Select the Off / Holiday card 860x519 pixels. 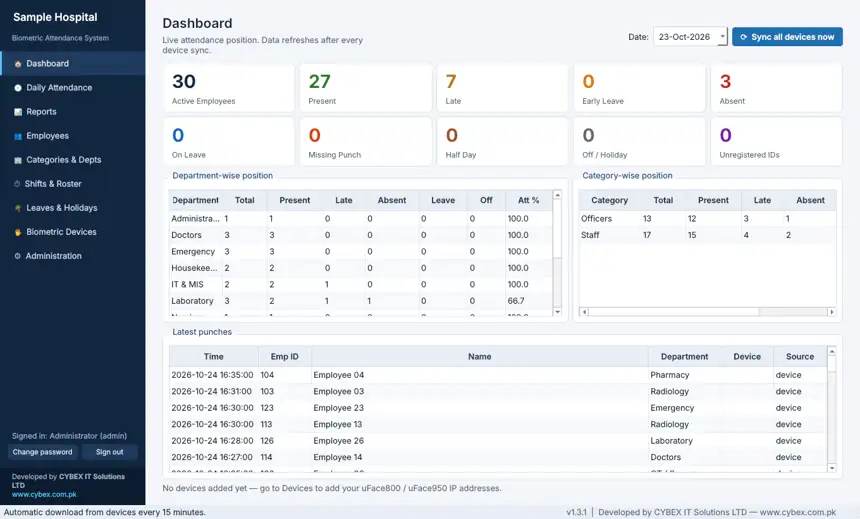pyautogui.click(x=640, y=142)
